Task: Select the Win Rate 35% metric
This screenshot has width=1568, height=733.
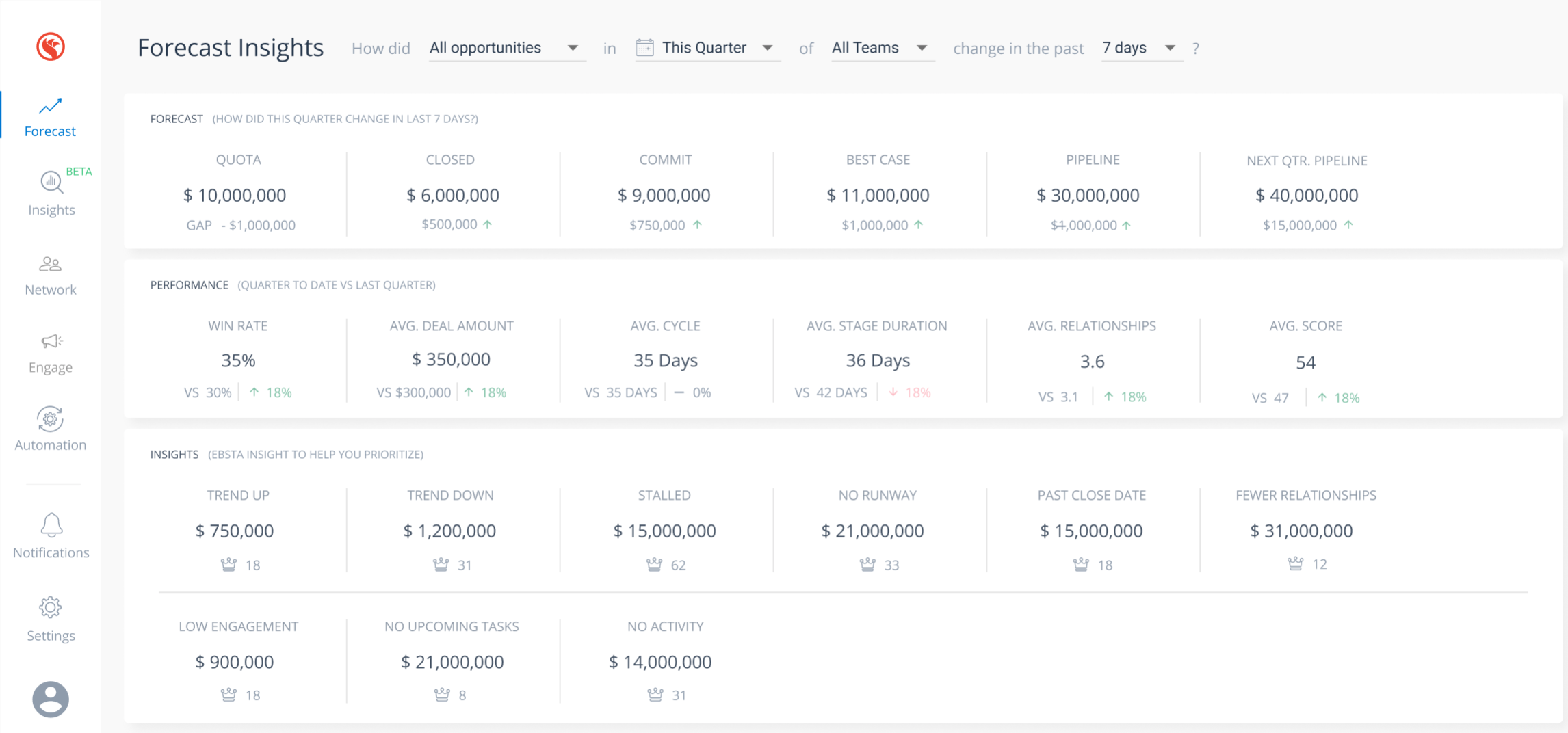Action: (238, 360)
